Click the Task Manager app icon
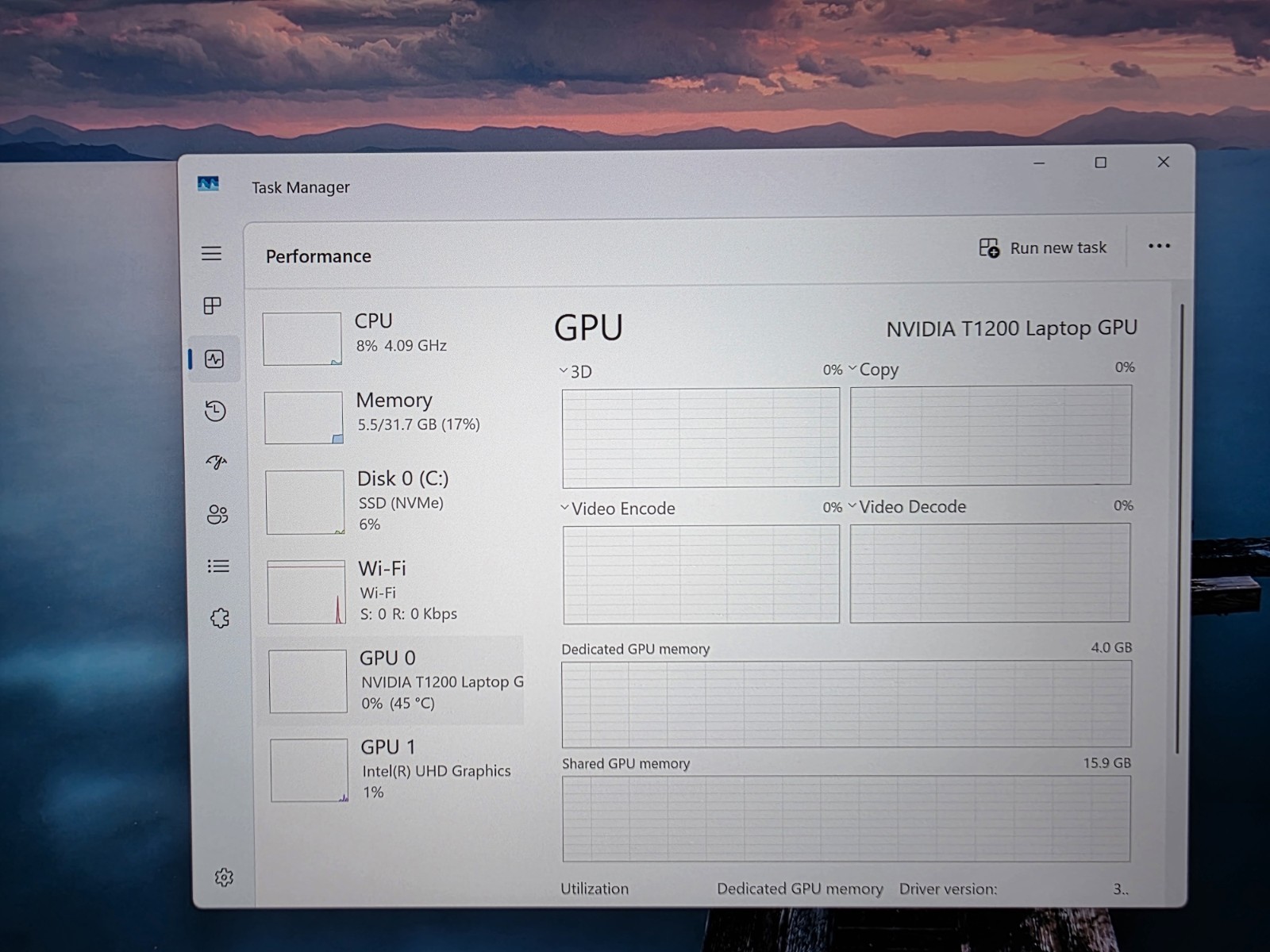Screen dimensions: 1270x952 point(208,184)
